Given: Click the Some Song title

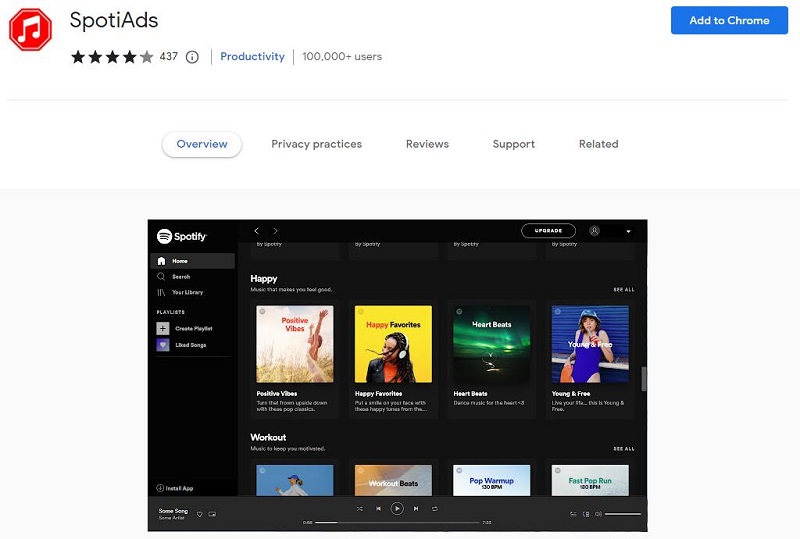Looking at the screenshot, I should click(173, 510).
